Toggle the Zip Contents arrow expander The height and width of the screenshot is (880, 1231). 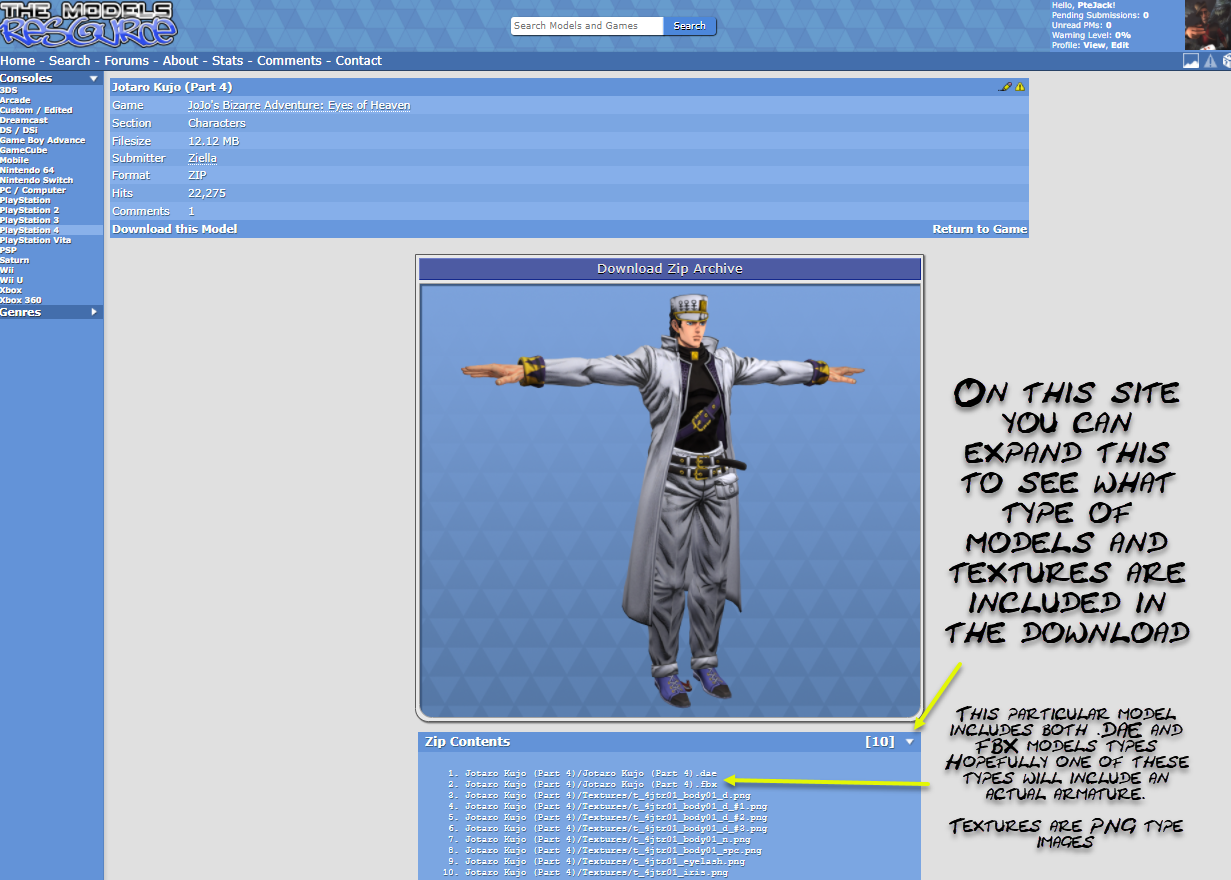909,742
